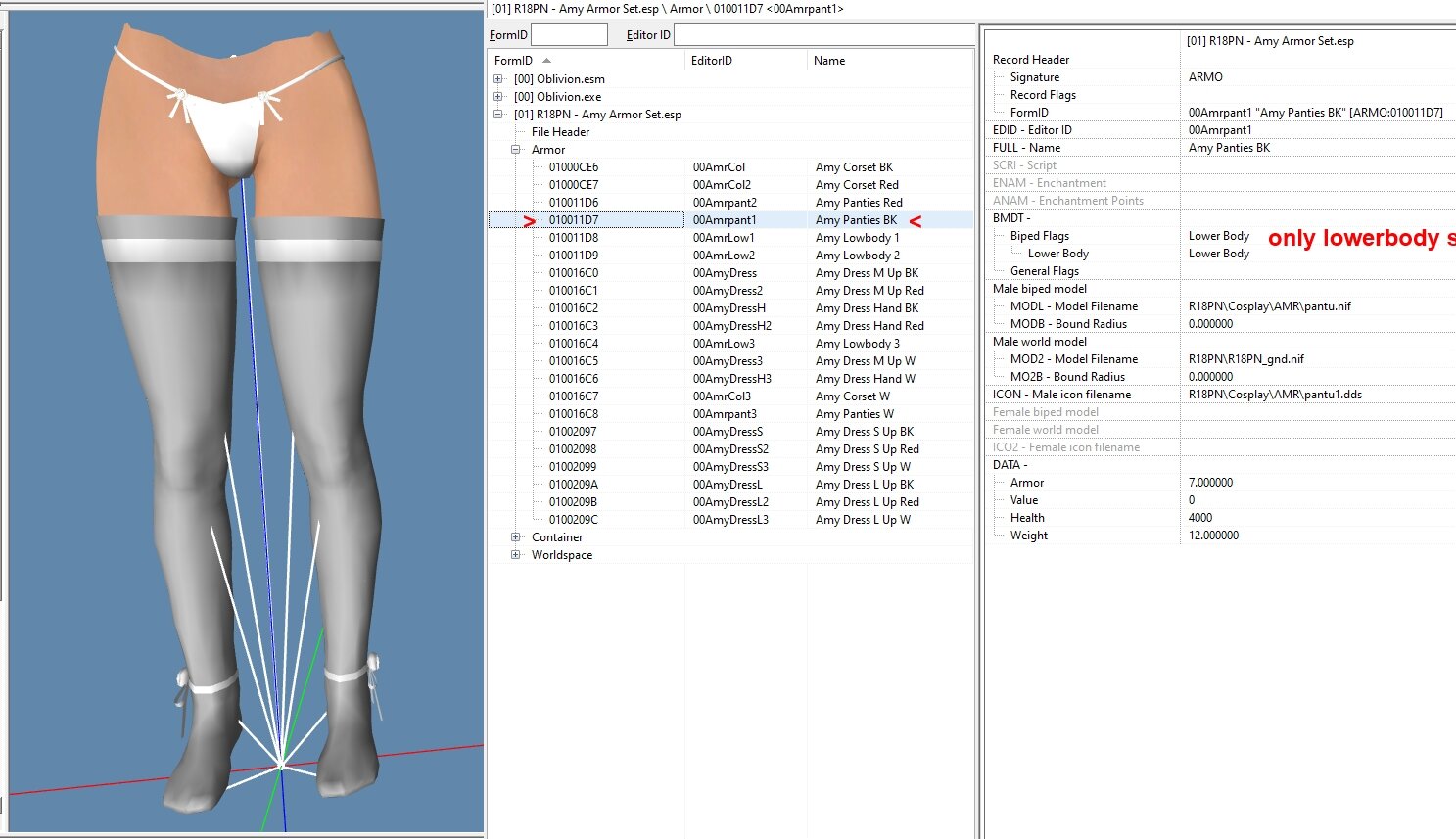The image size is (1456, 839).
Task: Click the Armor value 7.000000
Action: coord(1210,483)
